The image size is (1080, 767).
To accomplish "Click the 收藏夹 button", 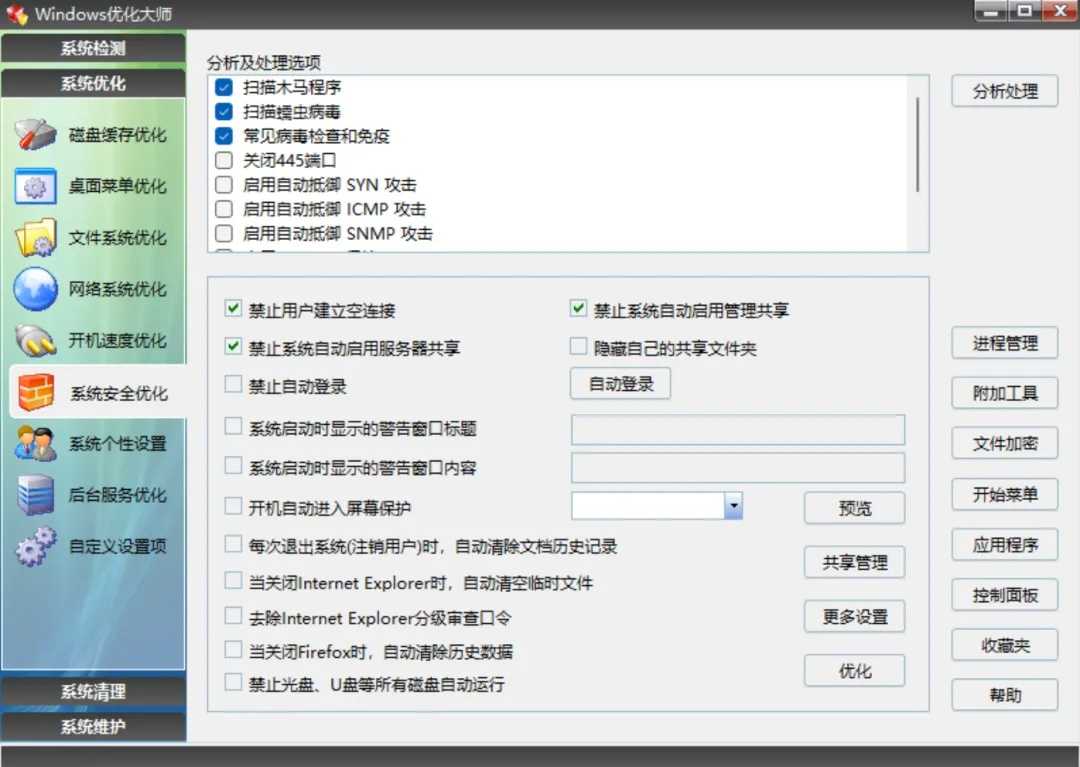I will coord(1005,645).
